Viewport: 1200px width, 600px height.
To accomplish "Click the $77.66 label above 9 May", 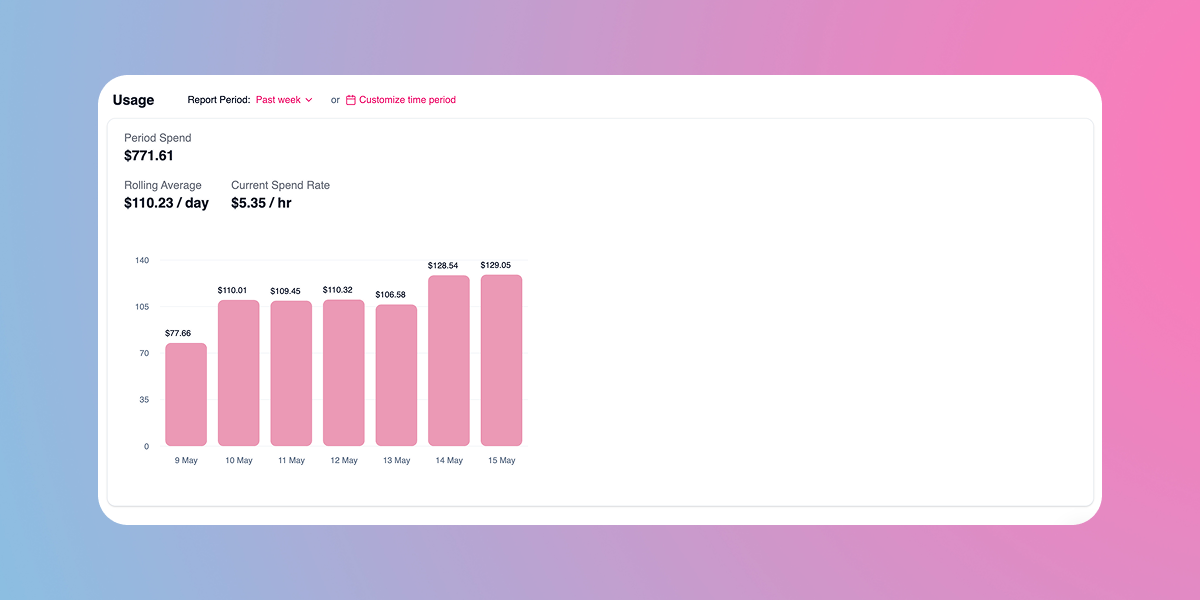I will pos(178,333).
